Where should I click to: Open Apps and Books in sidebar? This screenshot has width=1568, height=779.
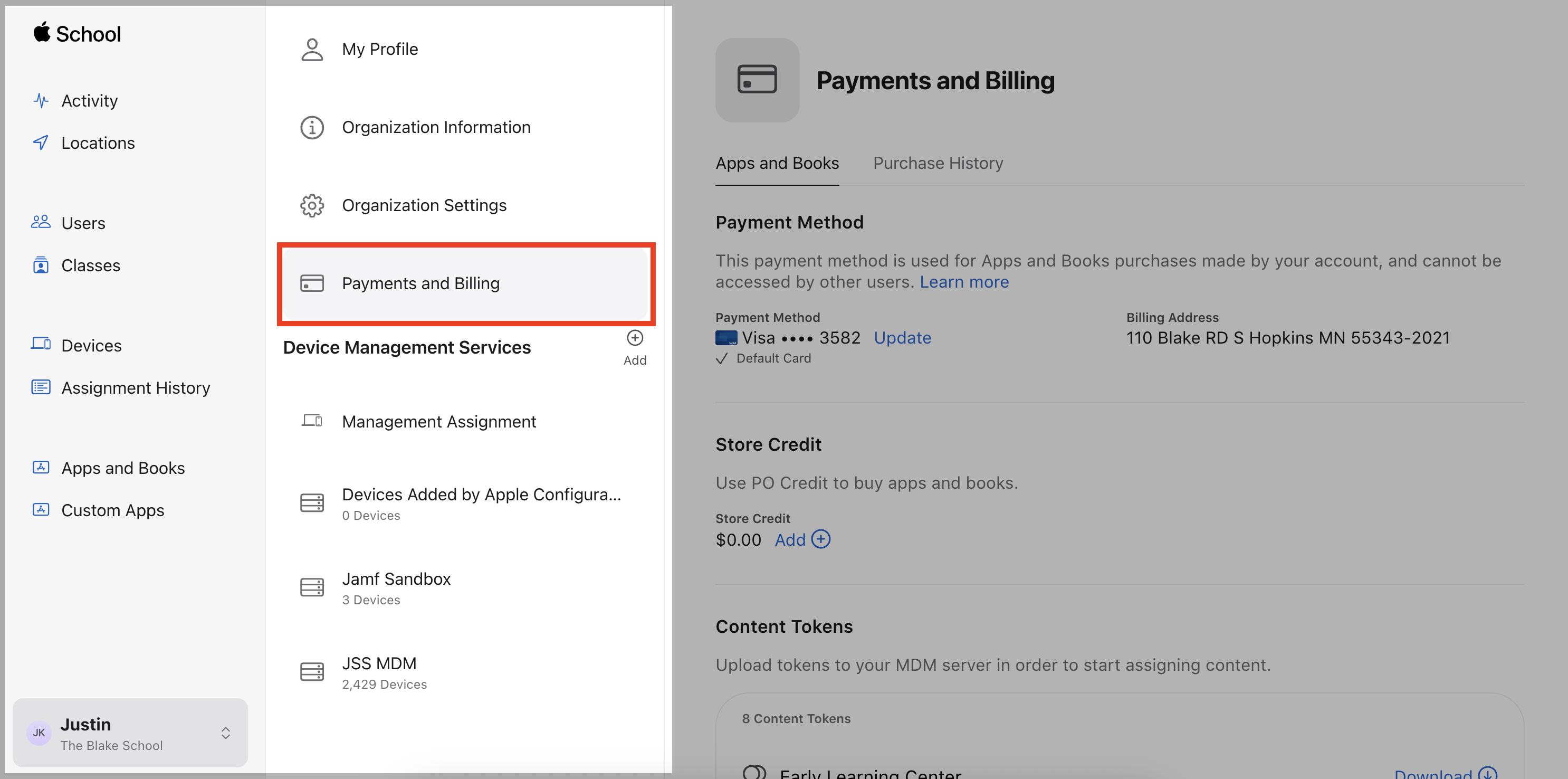pyautogui.click(x=123, y=468)
